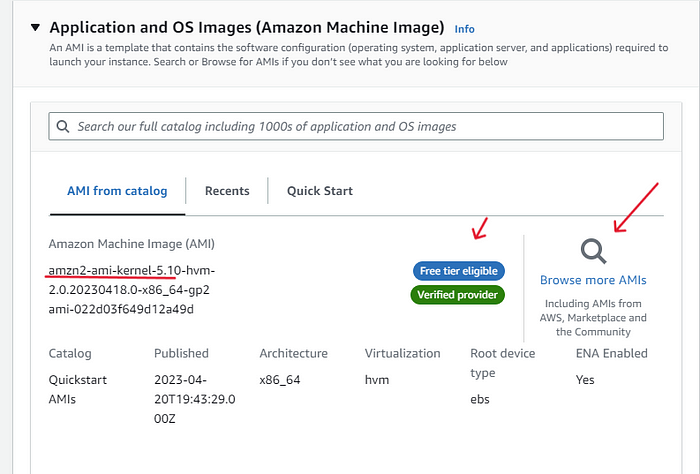The width and height of the screenshot is (700, 474).
Task: Collapse the Application and OS Images section
Action: [x=35, y=28]
